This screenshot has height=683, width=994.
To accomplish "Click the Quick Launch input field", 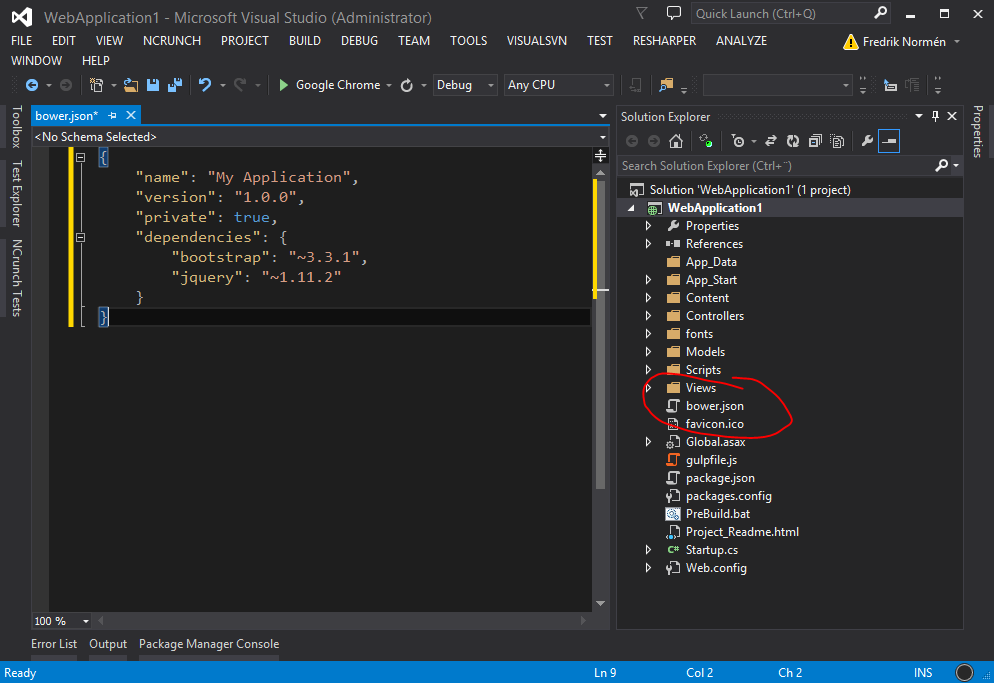I will click(x=783, y=13).
